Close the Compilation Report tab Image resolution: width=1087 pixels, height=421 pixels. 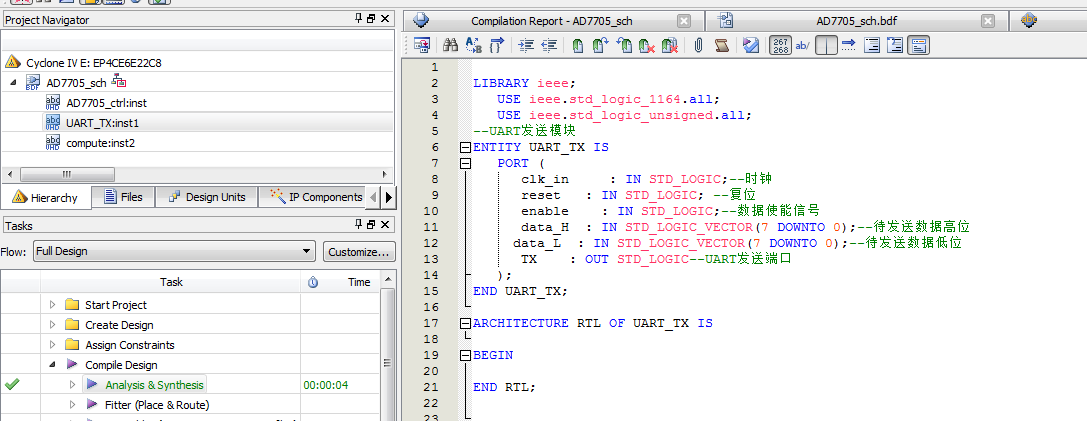[684, 21]
